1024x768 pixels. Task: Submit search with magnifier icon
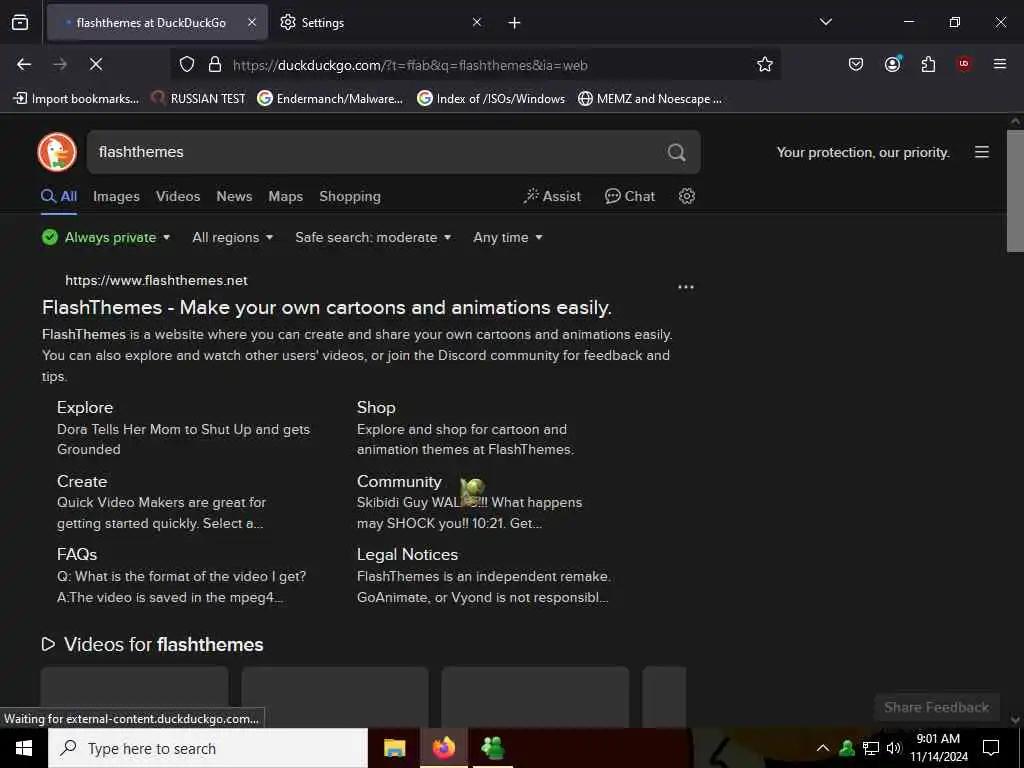point(677,152)
